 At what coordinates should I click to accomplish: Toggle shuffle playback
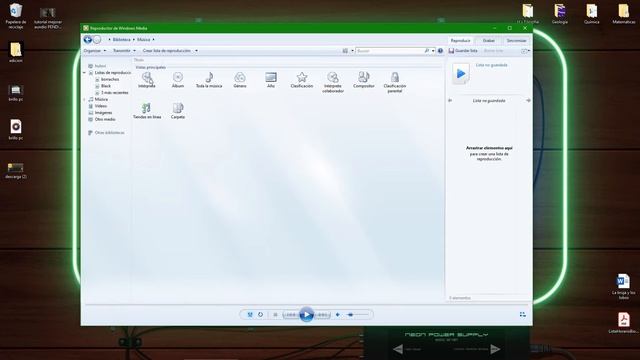[250, 315]
